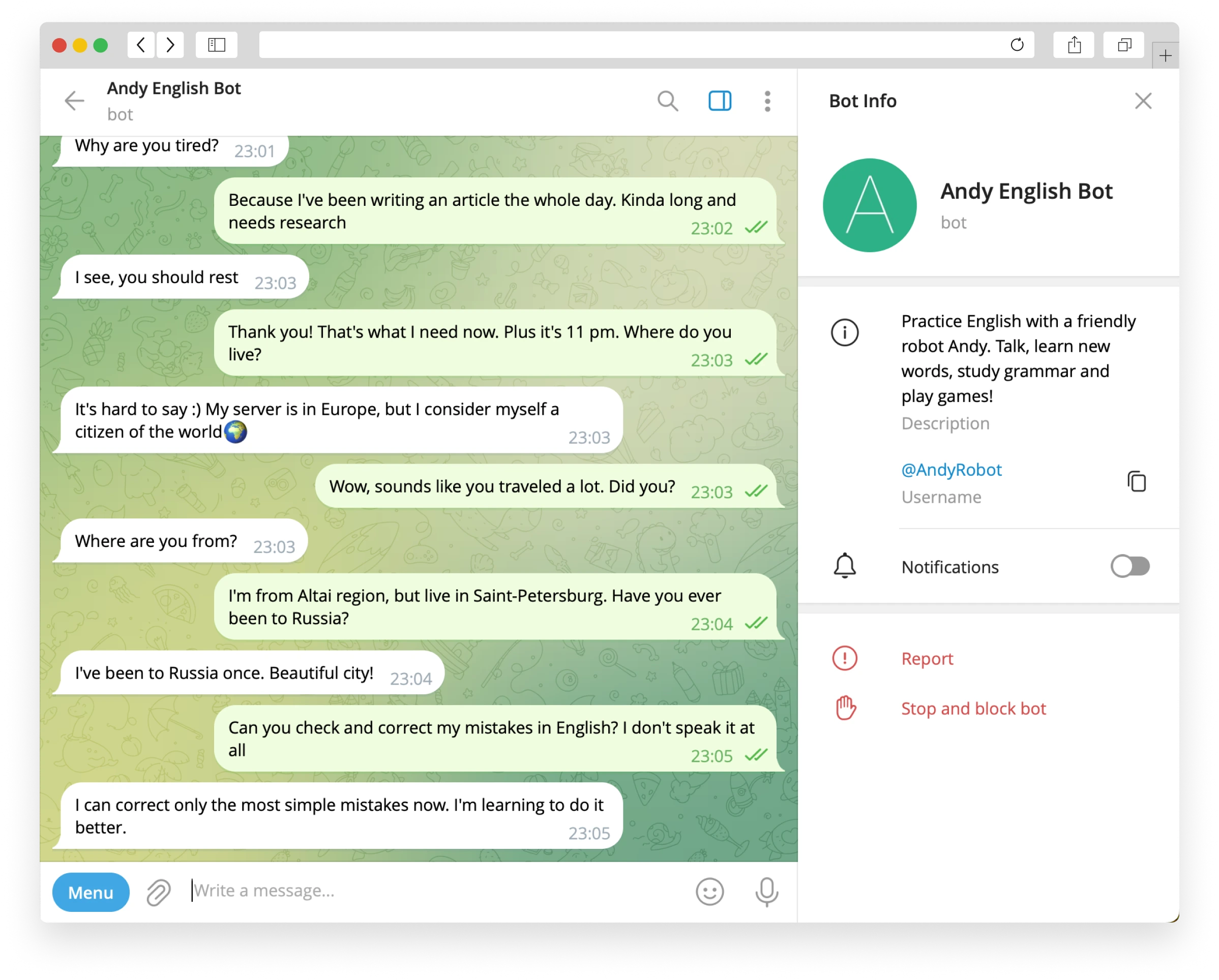
Task: Open the search in this chat
Action: point(668,101)
